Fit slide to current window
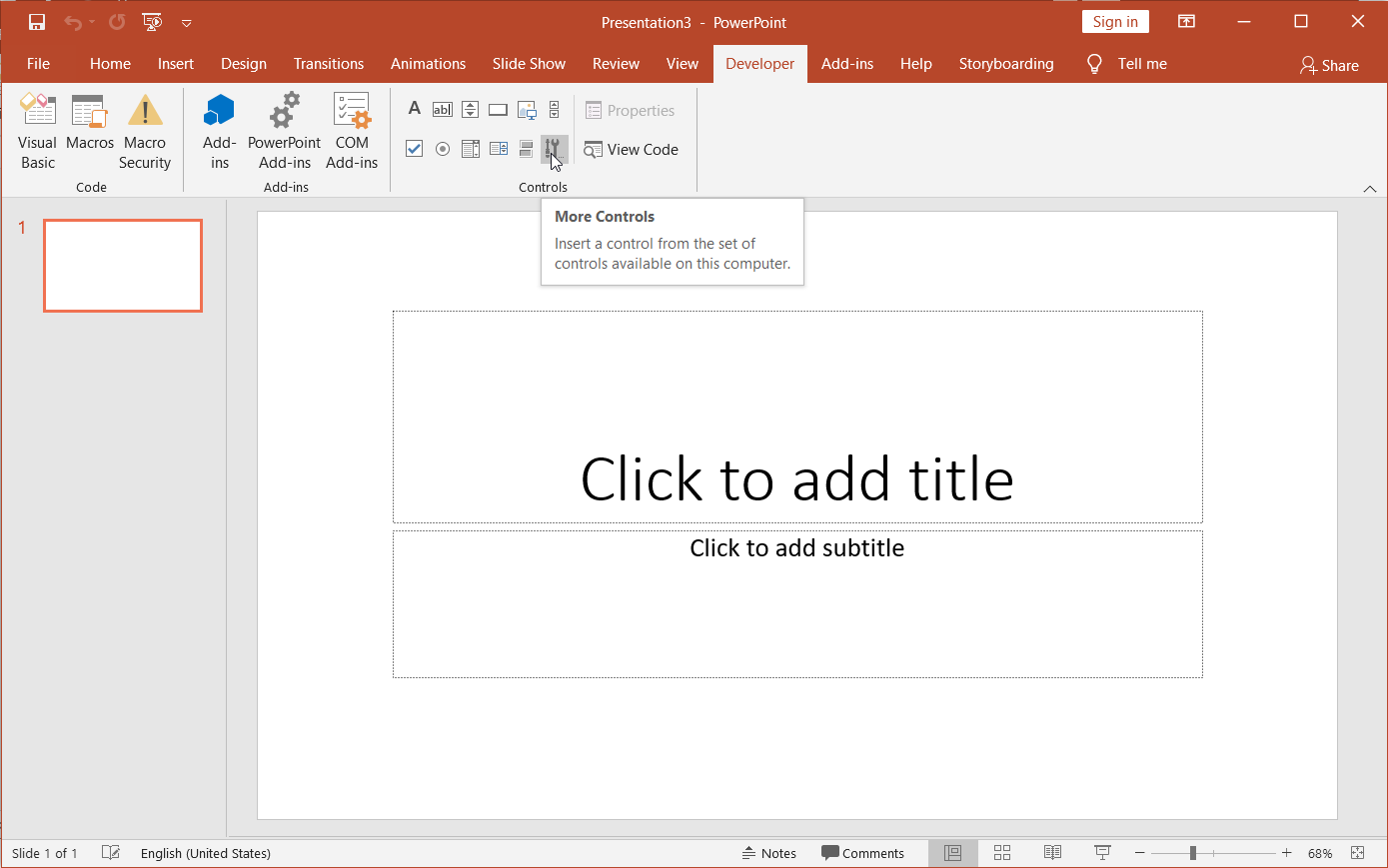 [x=1357, y=853]
